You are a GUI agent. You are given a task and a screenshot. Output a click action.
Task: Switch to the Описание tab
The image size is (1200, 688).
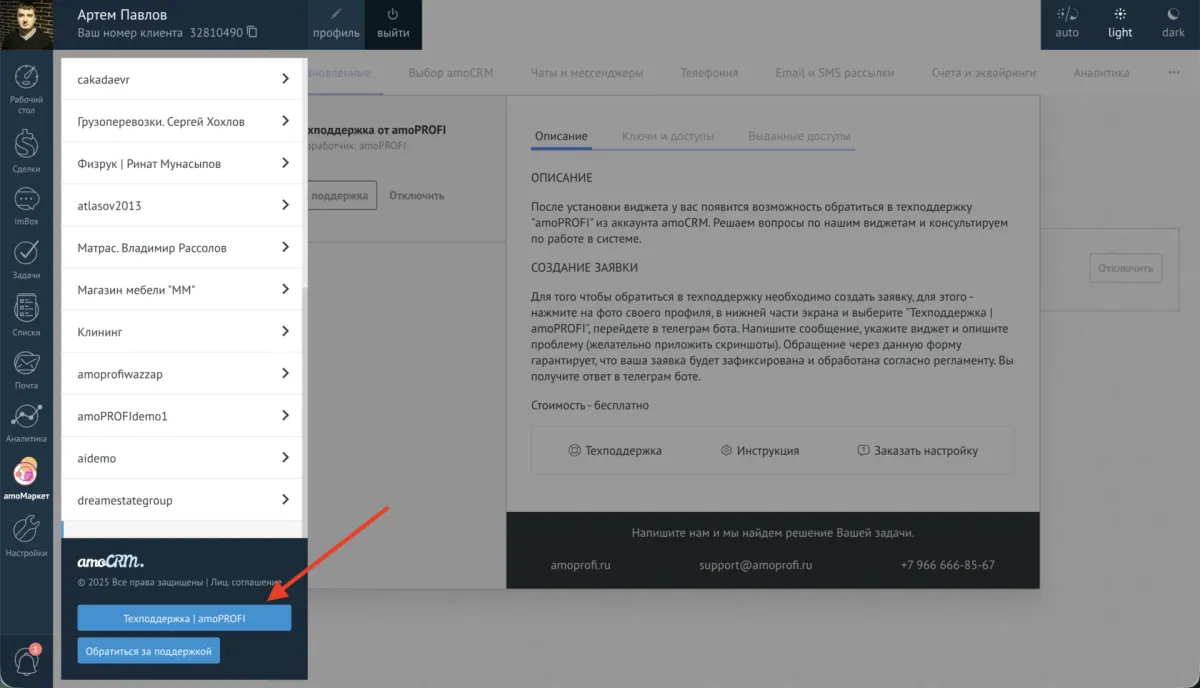[x=561, y=136]
